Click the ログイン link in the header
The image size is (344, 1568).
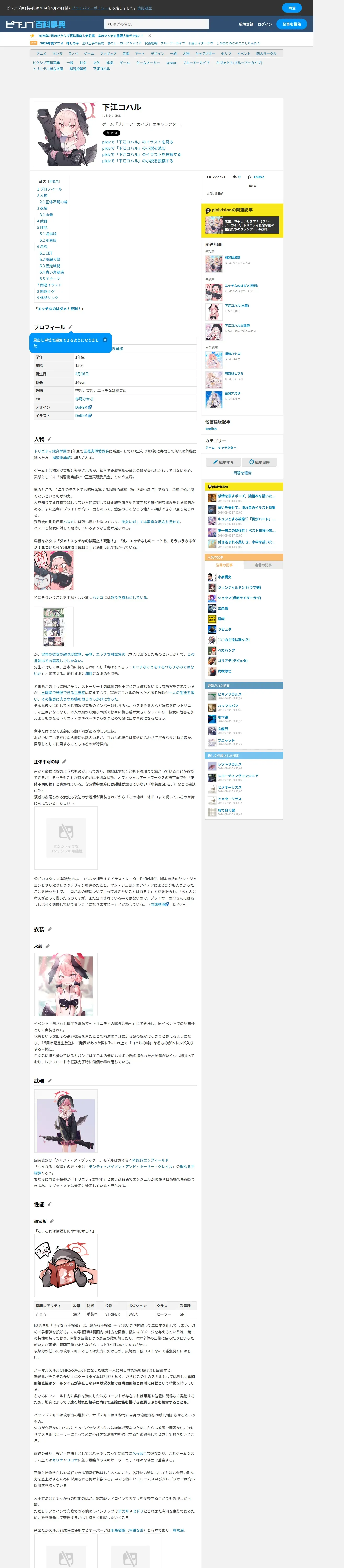[x=265, y=24]
